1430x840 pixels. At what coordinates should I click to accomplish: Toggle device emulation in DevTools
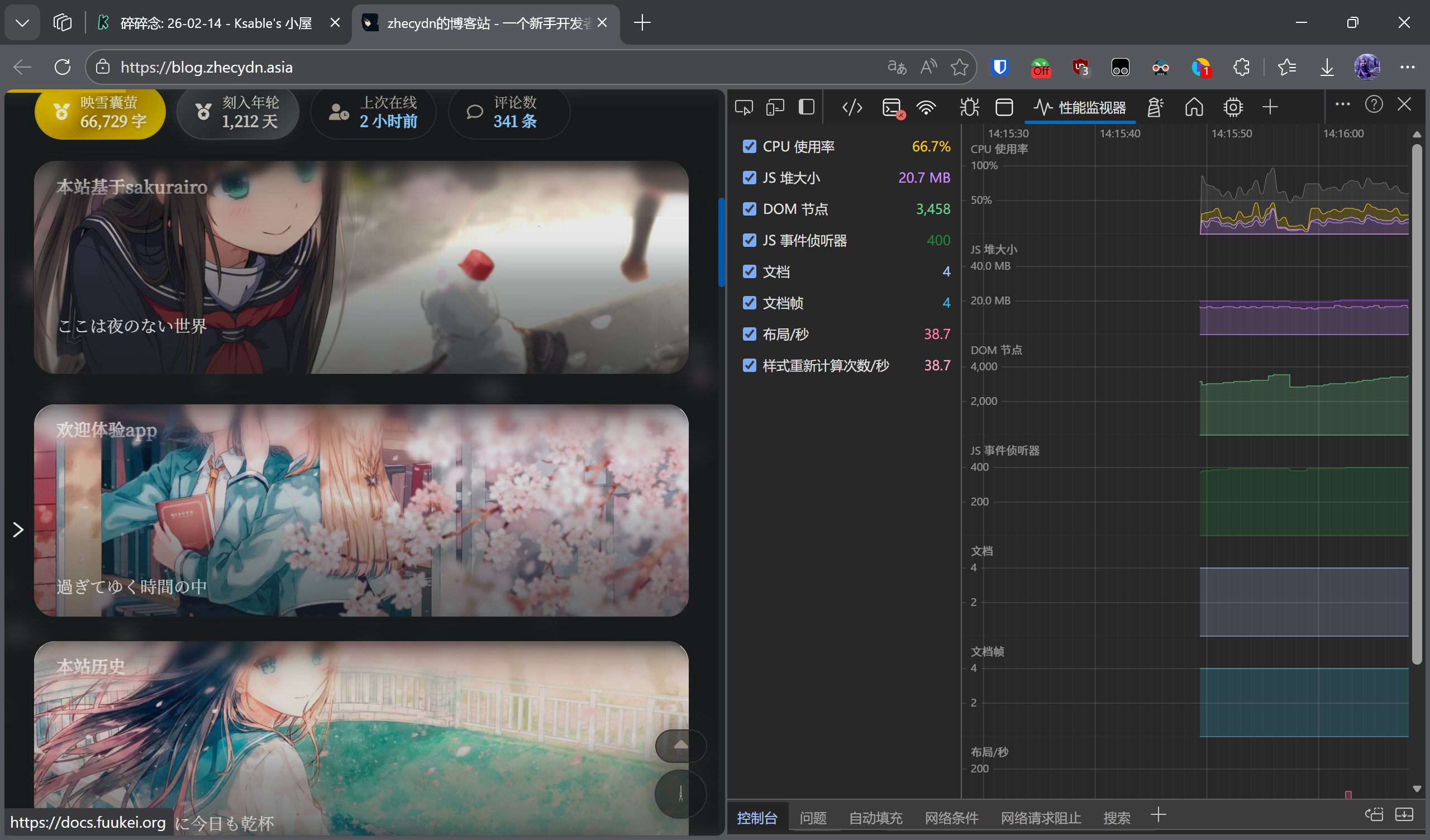[x=775, y=107]
